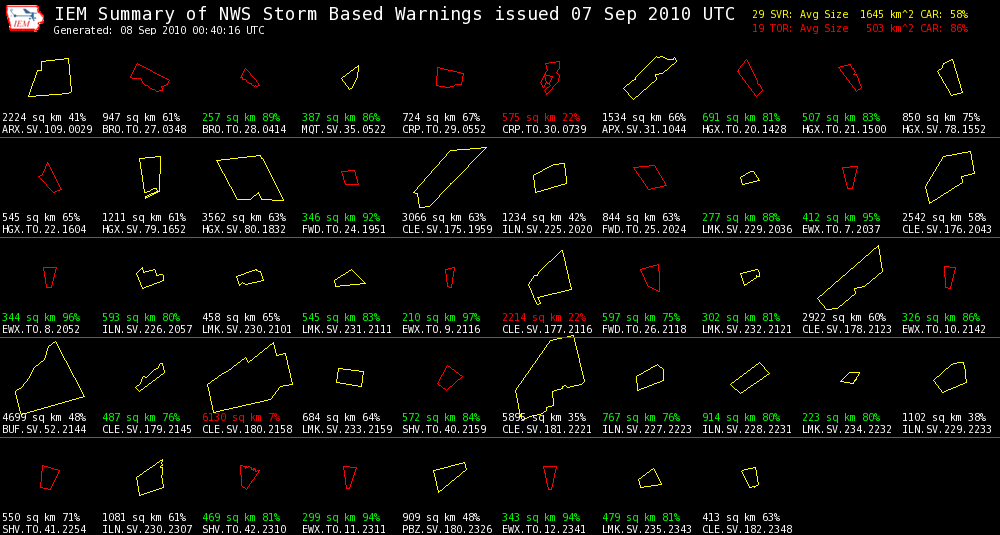Click the yellow polygon above APX.SV.31.1044

click(650, 77)
